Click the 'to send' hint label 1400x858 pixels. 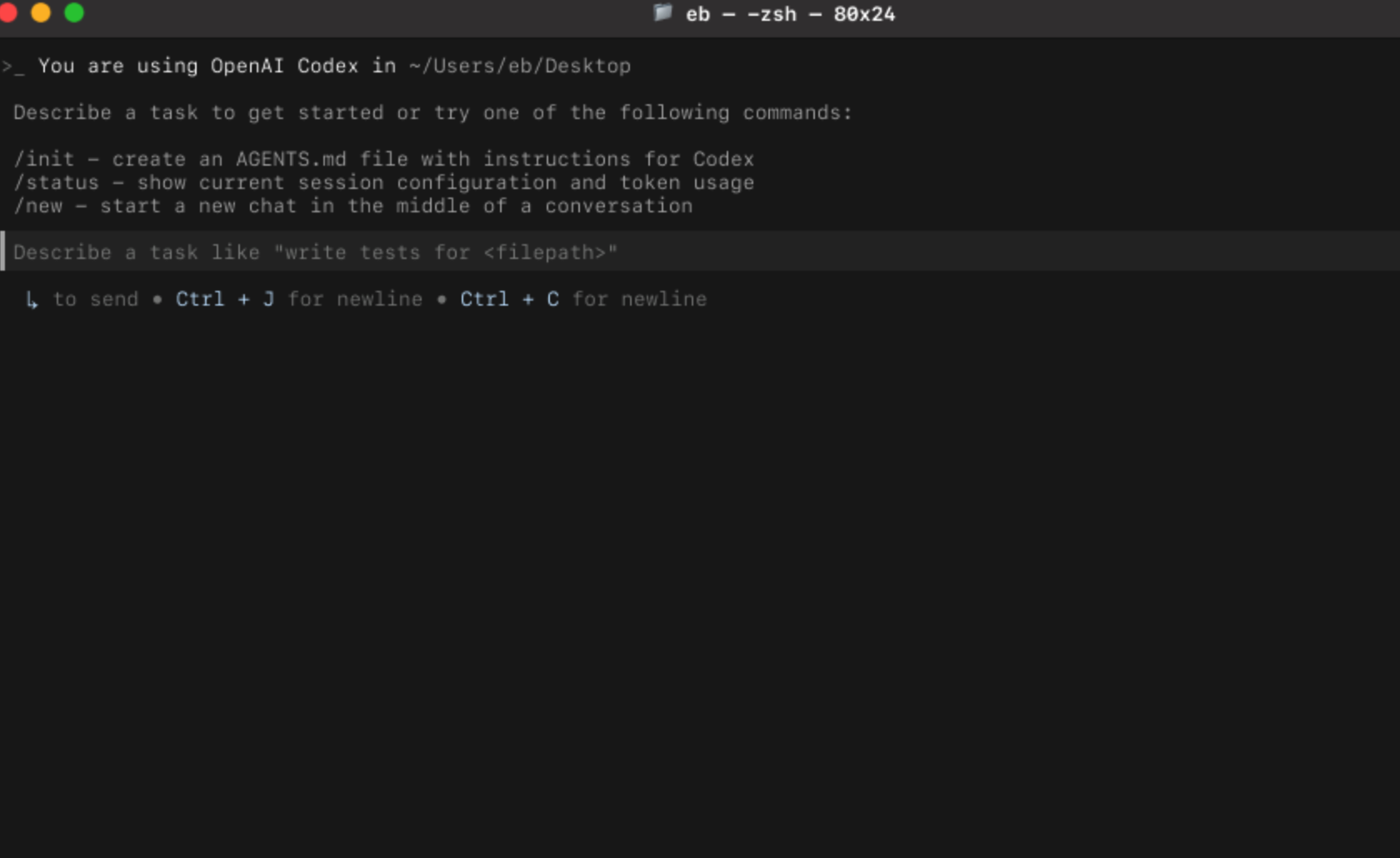[94, 299]
